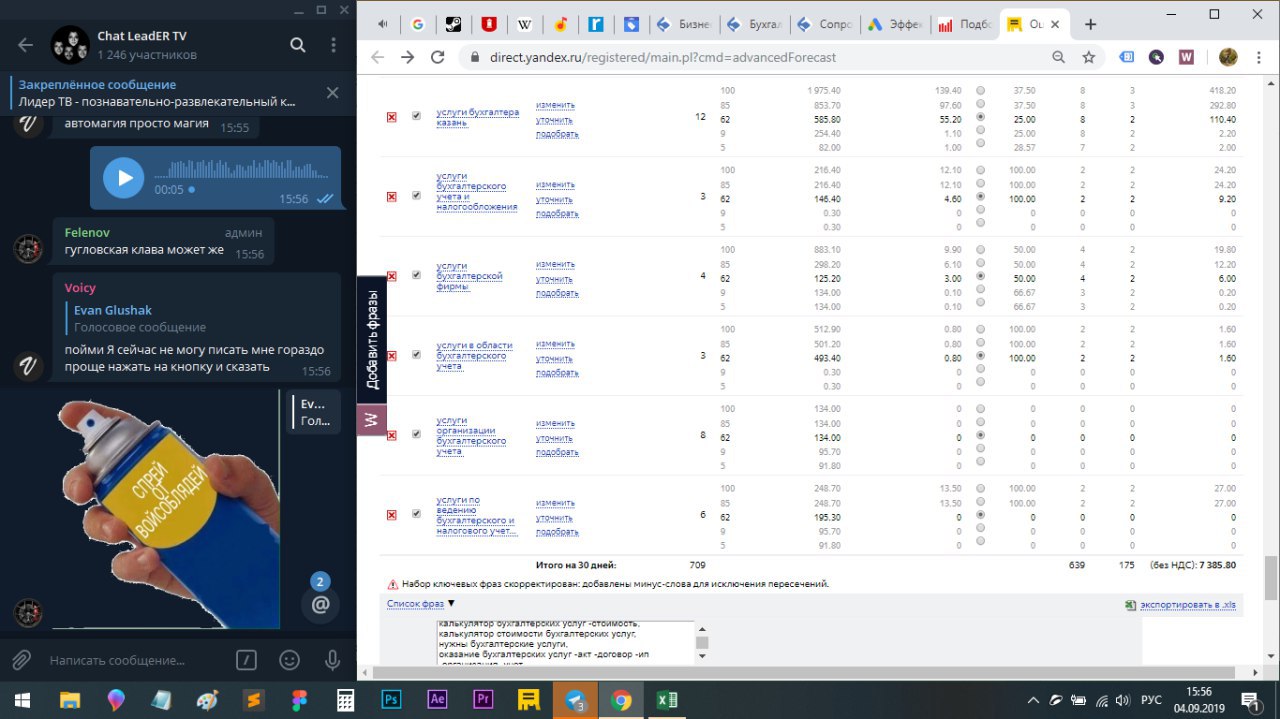Click the purple W extension icon in Chrome toolbar
1280x719 pixels.
pos(1186,57)
